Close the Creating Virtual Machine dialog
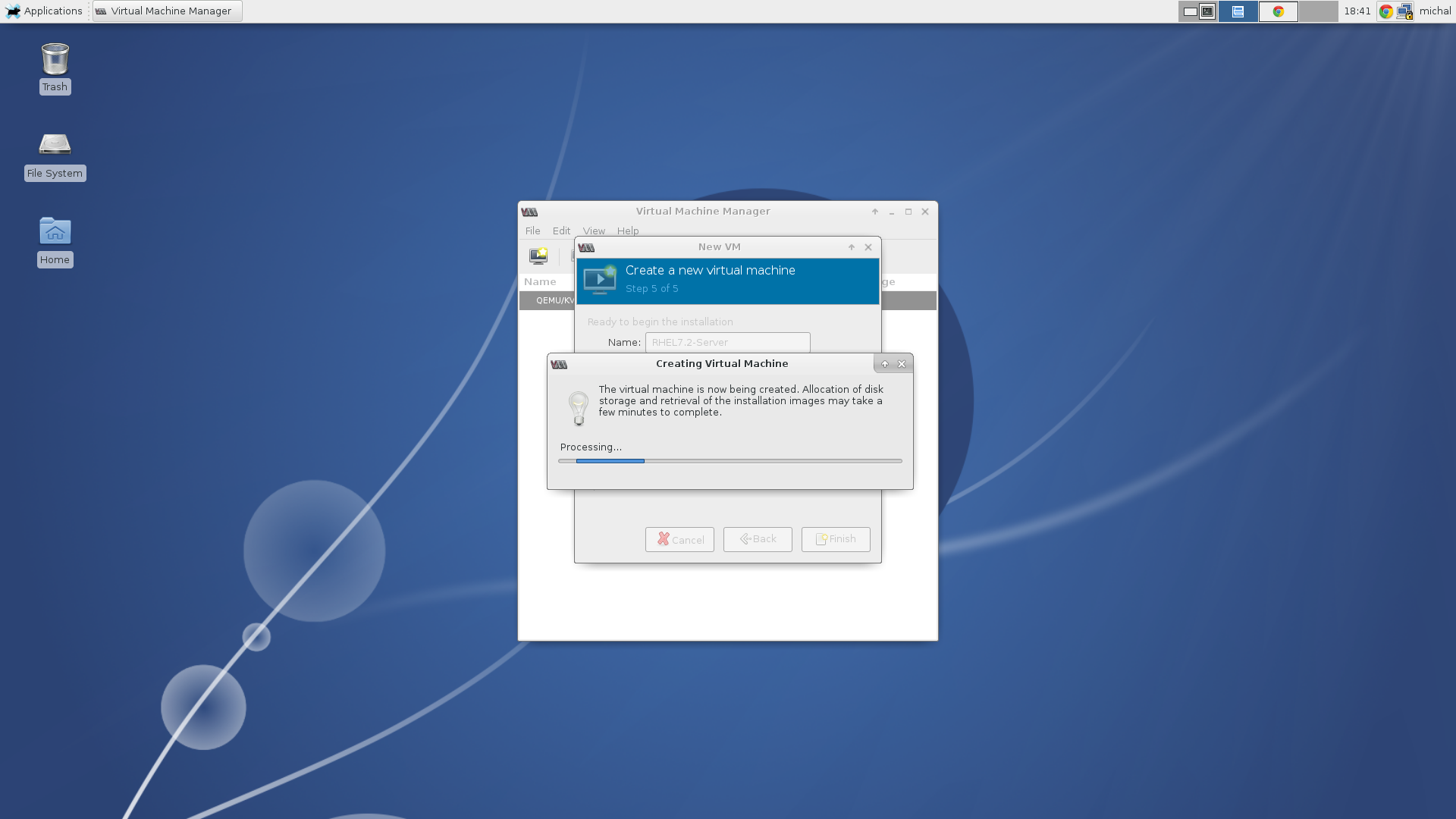Viewport: 1456px width, 819px height. point(902,364)
